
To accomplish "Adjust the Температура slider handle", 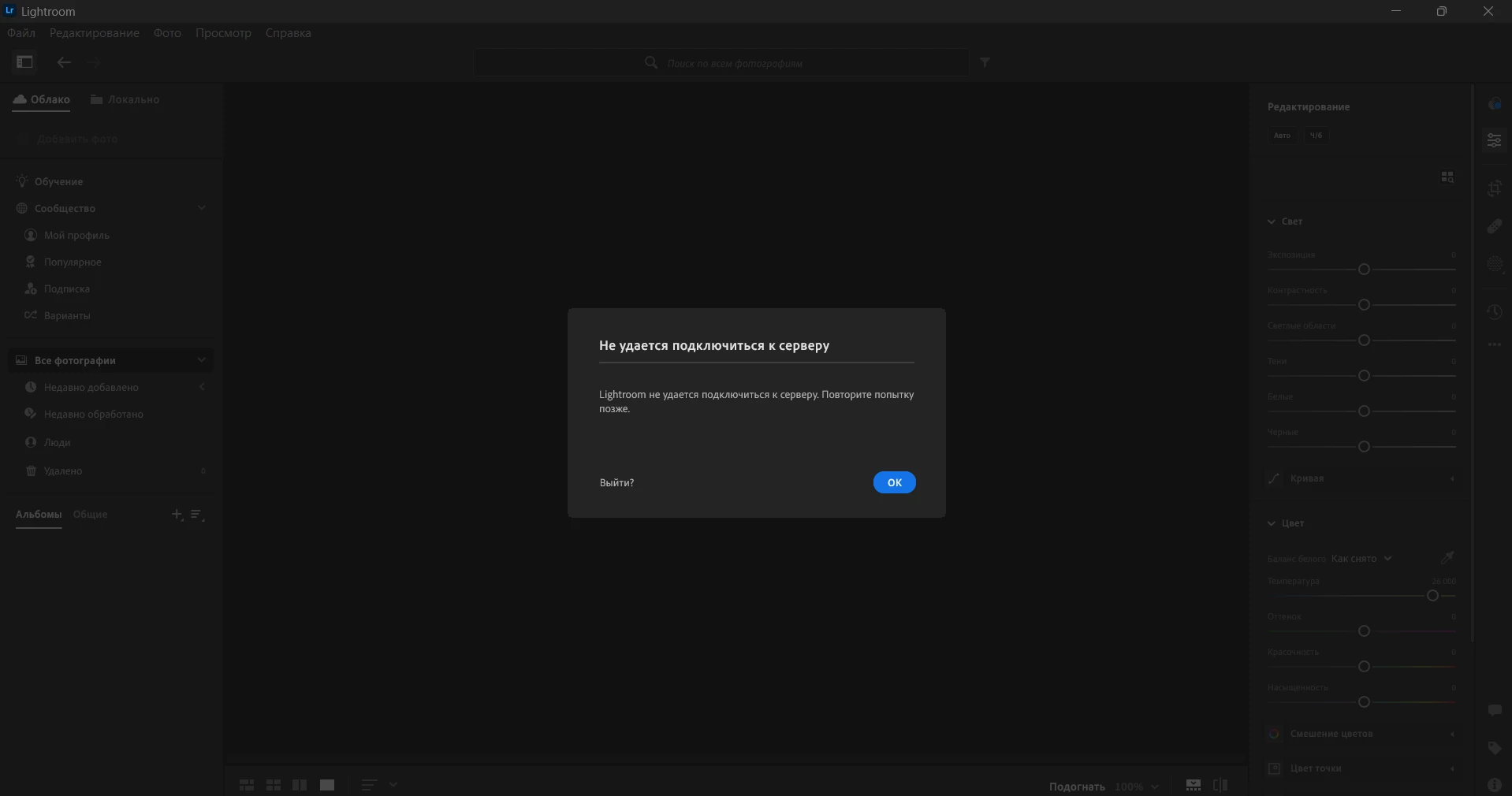I will [1433, 596].
